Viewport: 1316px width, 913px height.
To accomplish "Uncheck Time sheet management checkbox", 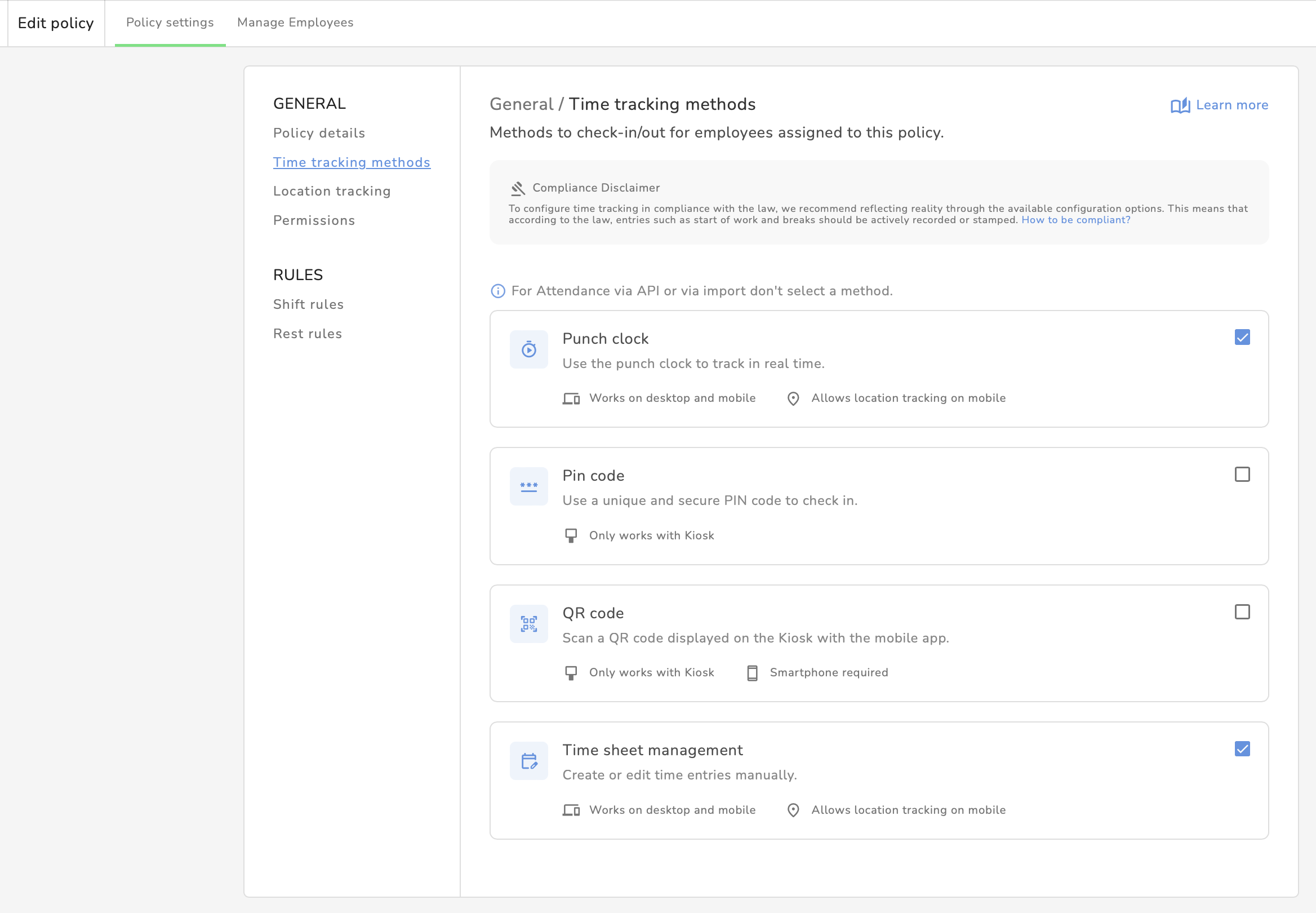I will tap(1242, 749).
